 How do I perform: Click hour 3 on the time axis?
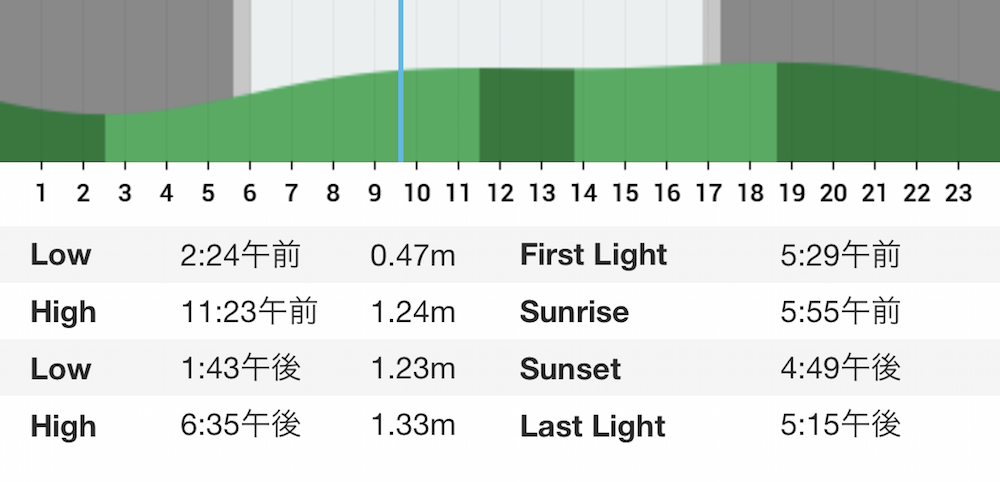[x=125, y=193]
